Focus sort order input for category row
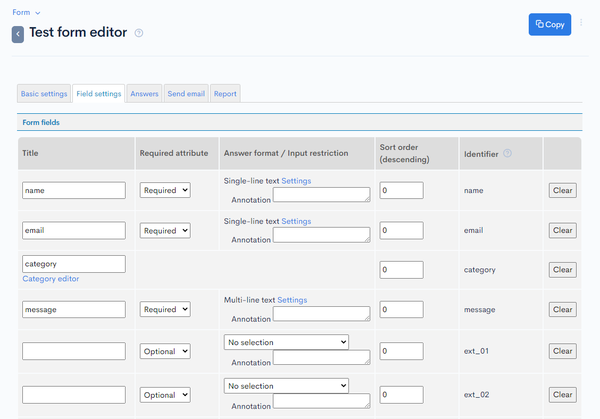 [x=401, y=270]
